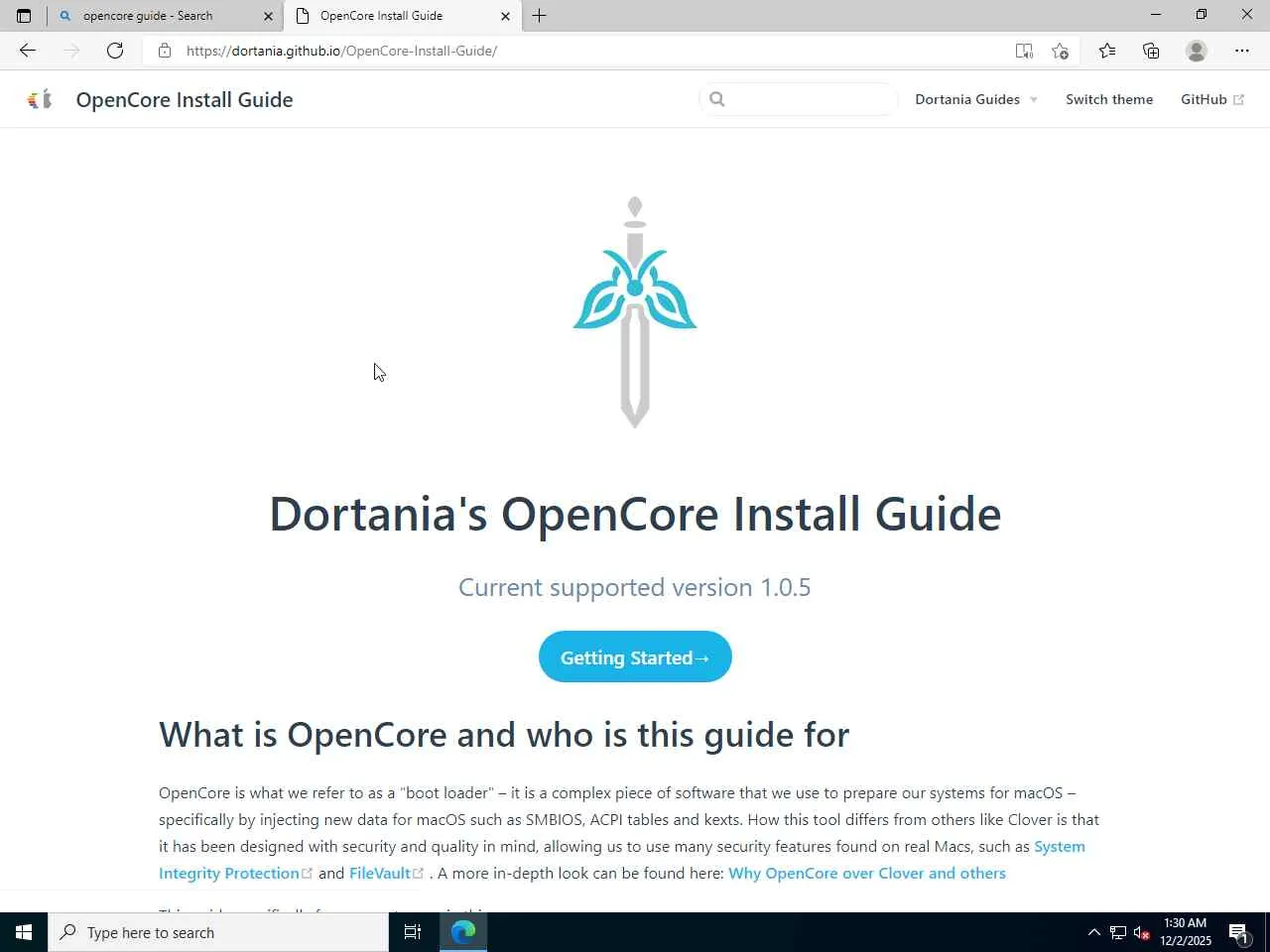Click the OpenCore site logo icon
Screen dimensions: 1270x952
pyautogui.click(x=40, y=99)
